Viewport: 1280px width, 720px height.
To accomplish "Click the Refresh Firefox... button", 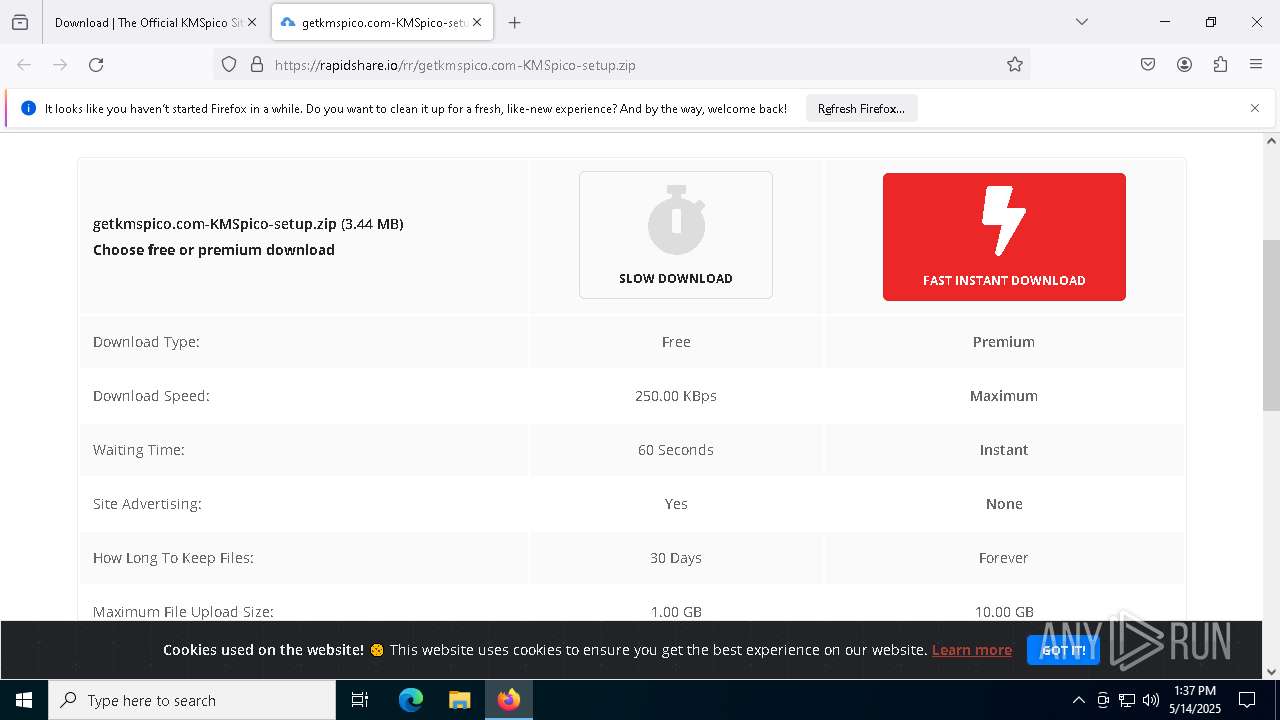I will pyautogui.click(x=861, y=108).
